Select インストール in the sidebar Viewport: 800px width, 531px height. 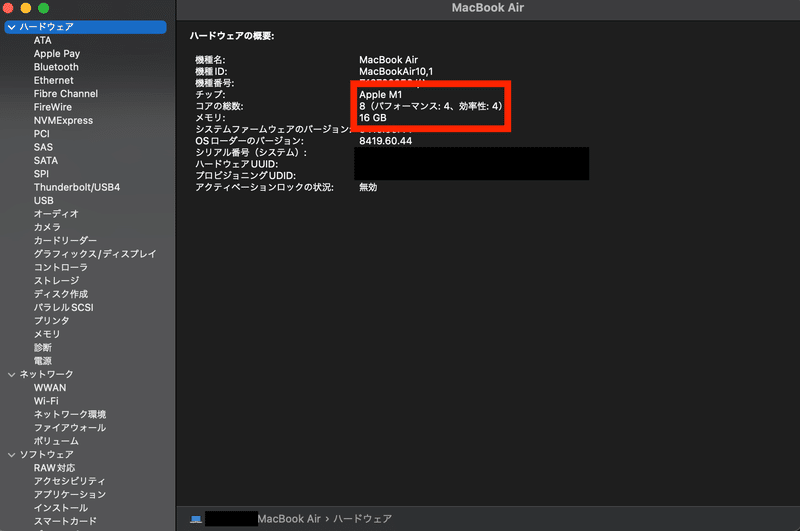[x=61, y=508]
